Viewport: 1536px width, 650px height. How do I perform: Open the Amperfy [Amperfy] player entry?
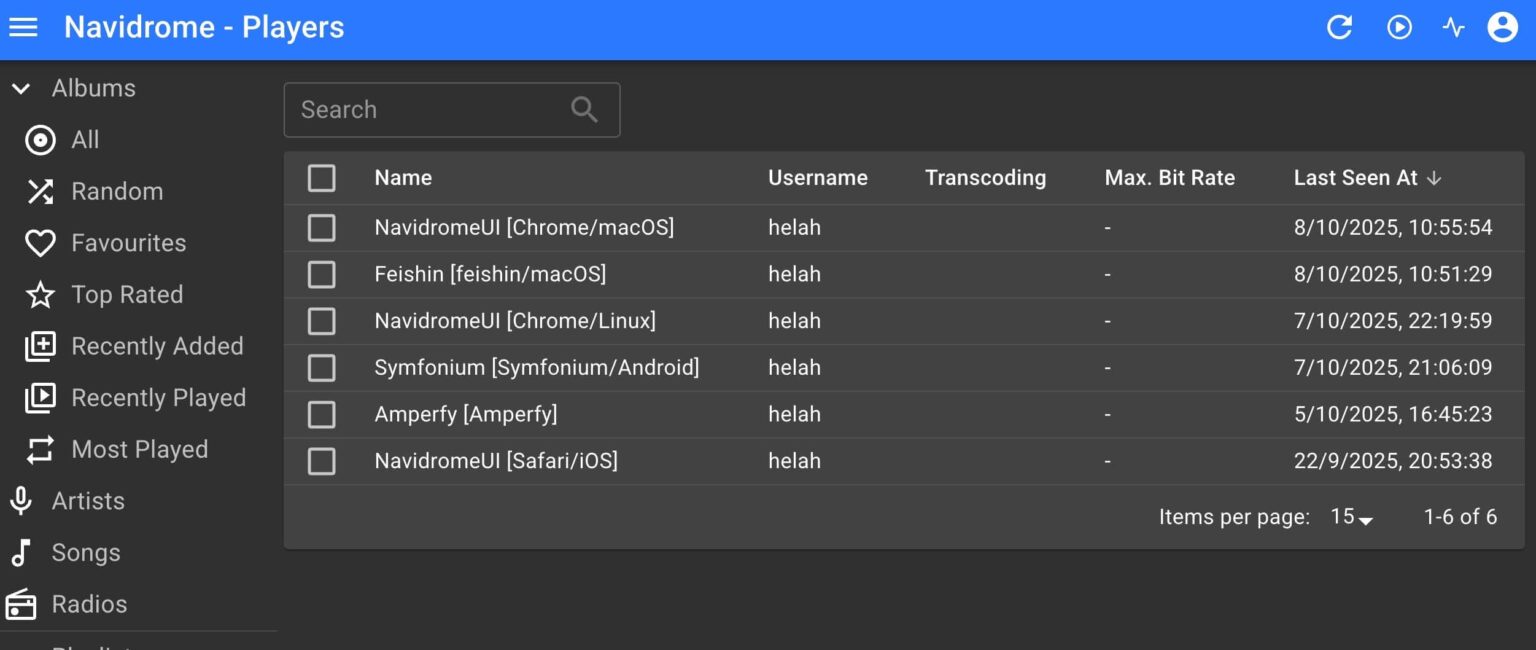466,414
